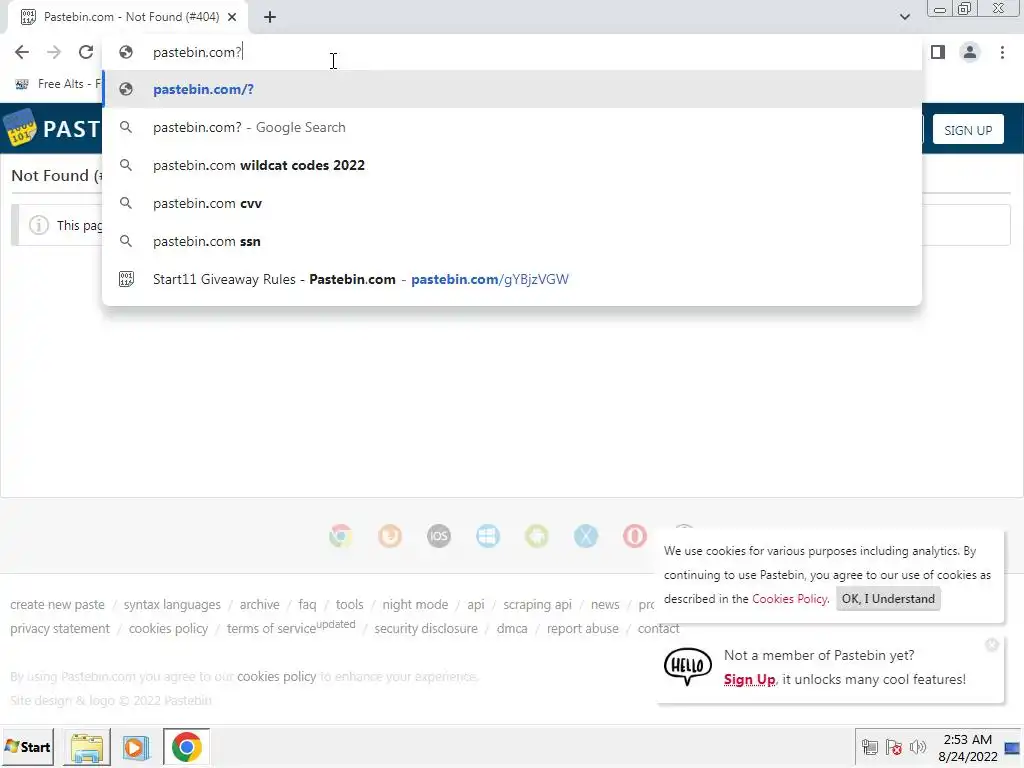
Task: Click the forward navigation arrow
Action: 54,52
